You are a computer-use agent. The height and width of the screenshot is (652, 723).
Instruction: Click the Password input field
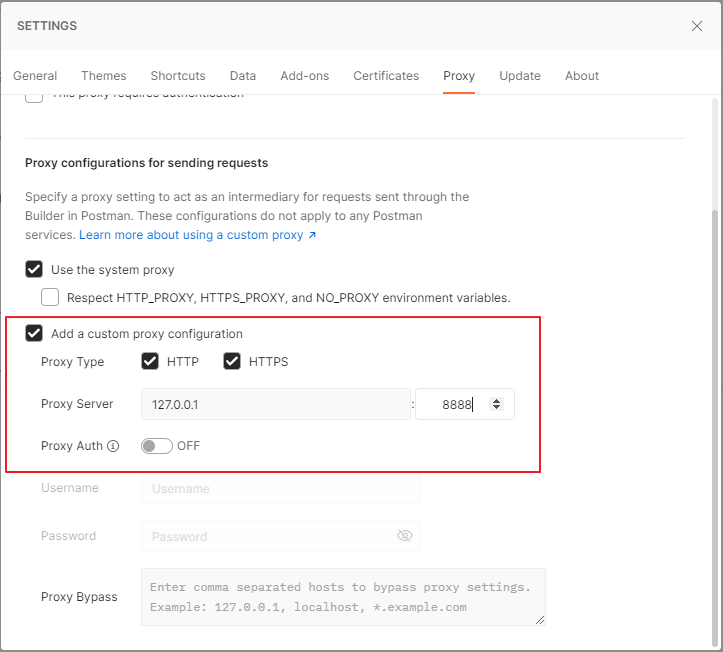coord(281,536)
